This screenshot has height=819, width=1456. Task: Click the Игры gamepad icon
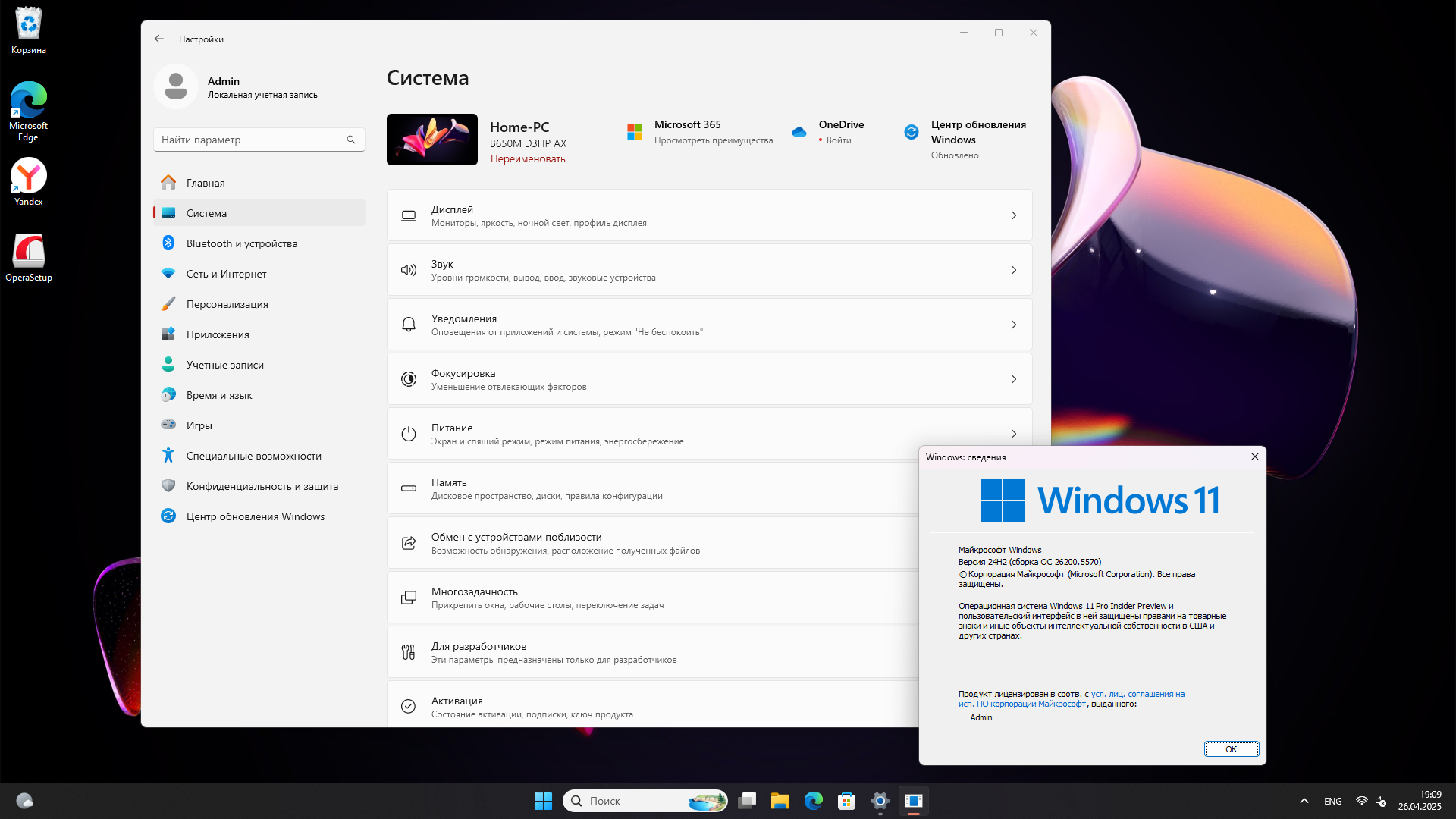(168, 425)
